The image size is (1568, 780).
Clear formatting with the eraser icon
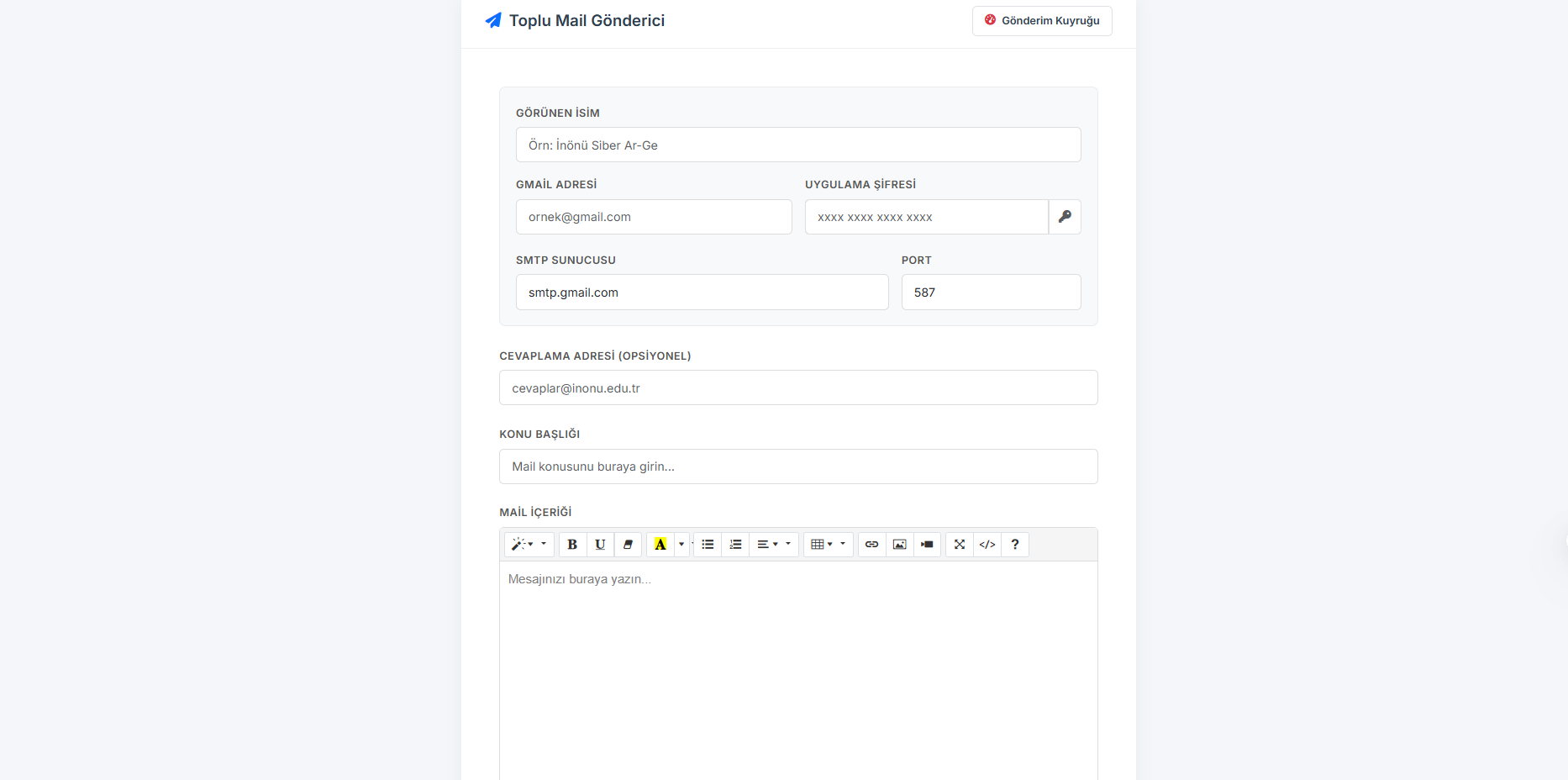click(x=628, y=545)
